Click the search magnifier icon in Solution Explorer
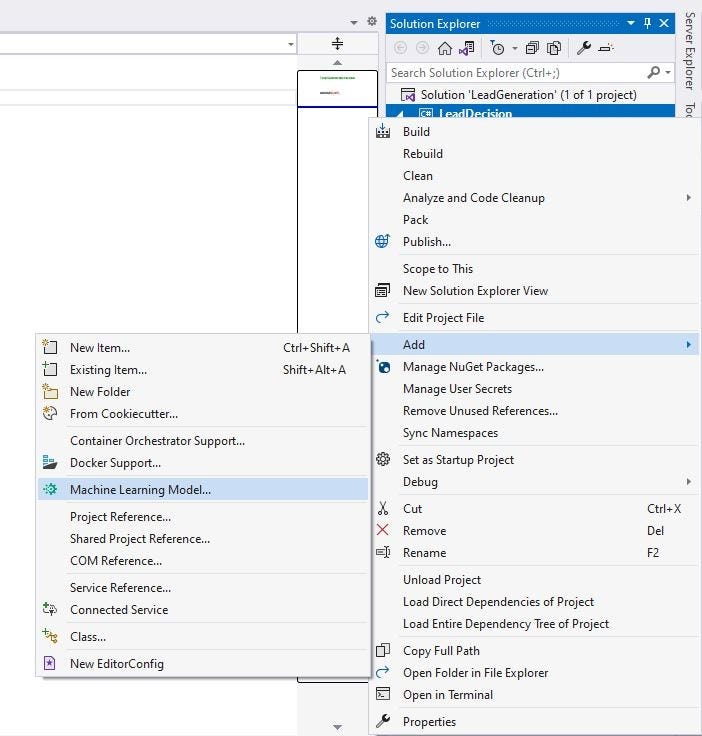This screenshot has height=736, width=702. point(653,72)
